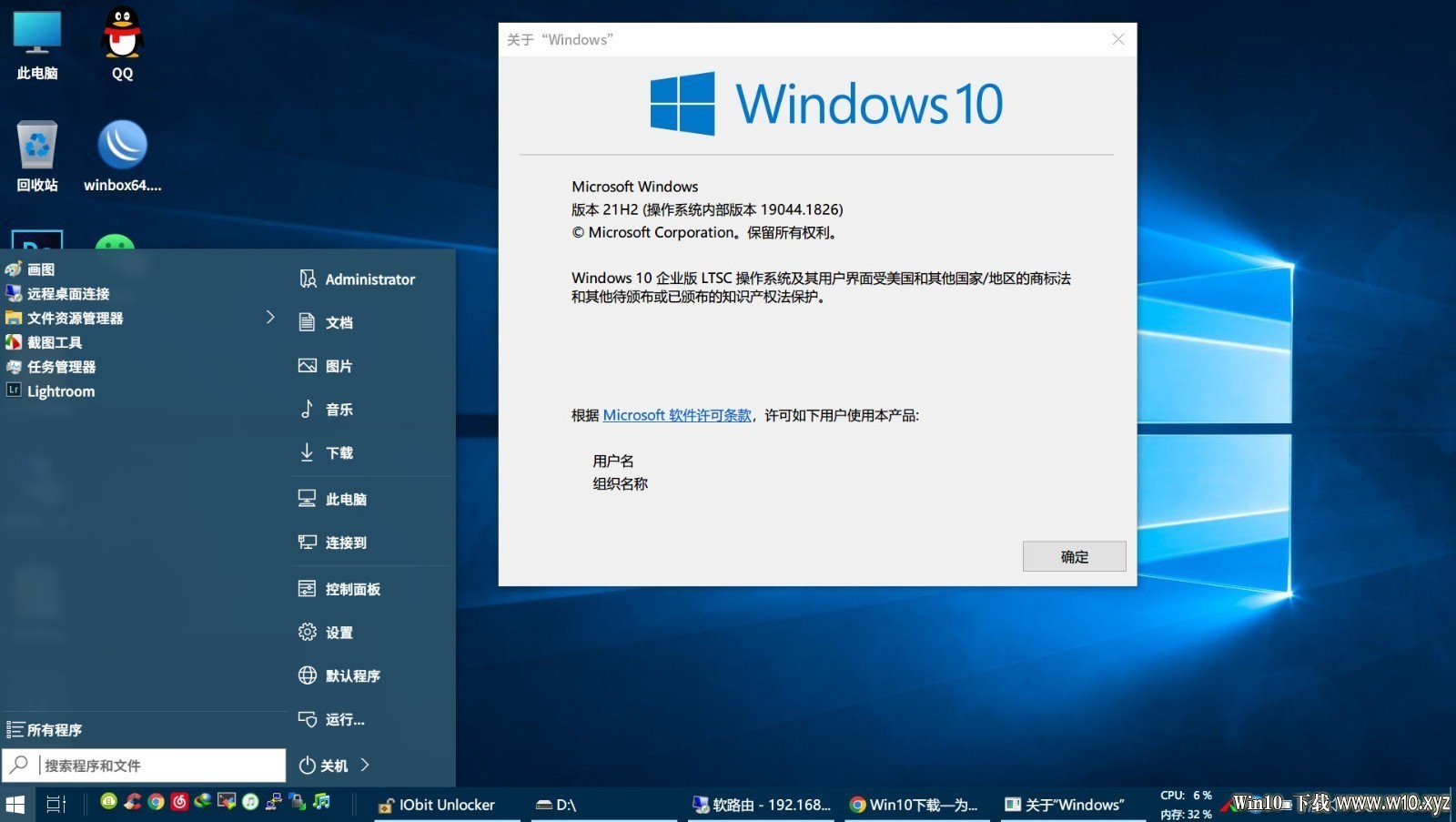Open the QQ desktop icon

click(x=122, y=44)
